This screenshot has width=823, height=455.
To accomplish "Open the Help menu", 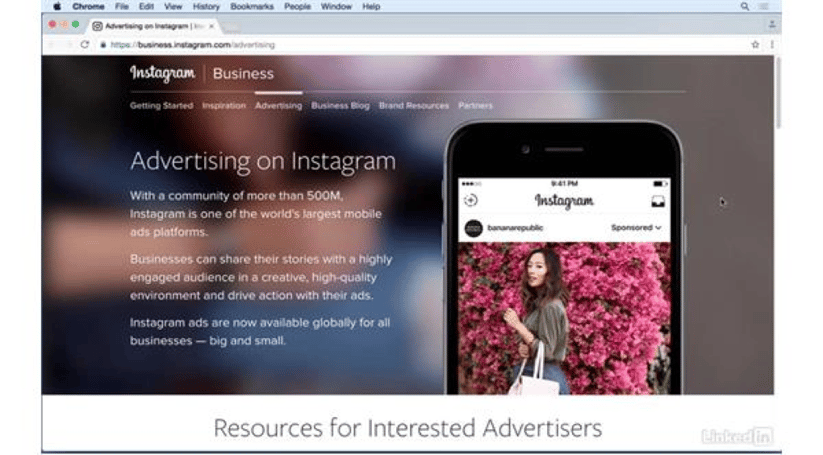I will pos(371,6).
